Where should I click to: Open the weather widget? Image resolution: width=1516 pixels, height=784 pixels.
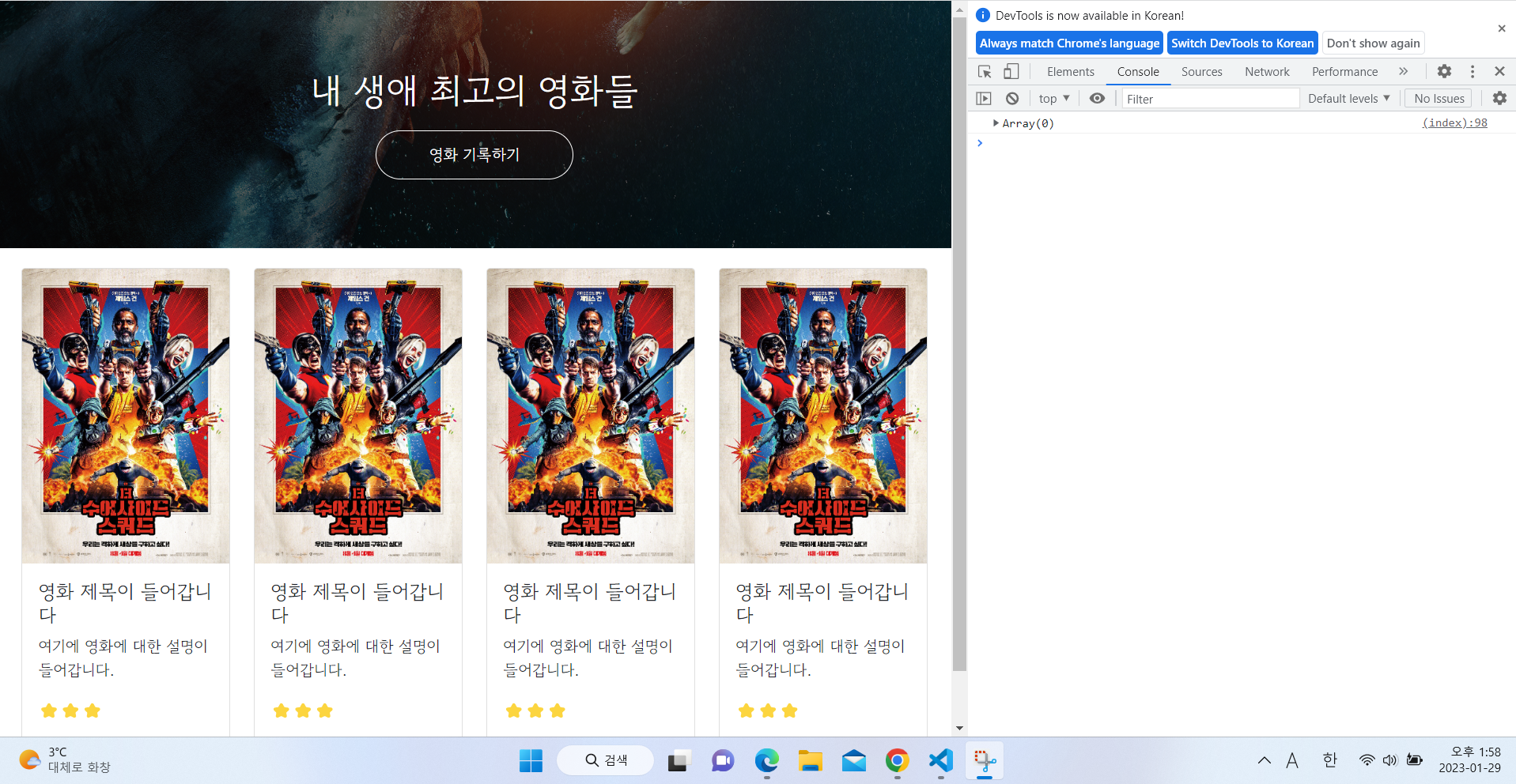click(65, 759)
